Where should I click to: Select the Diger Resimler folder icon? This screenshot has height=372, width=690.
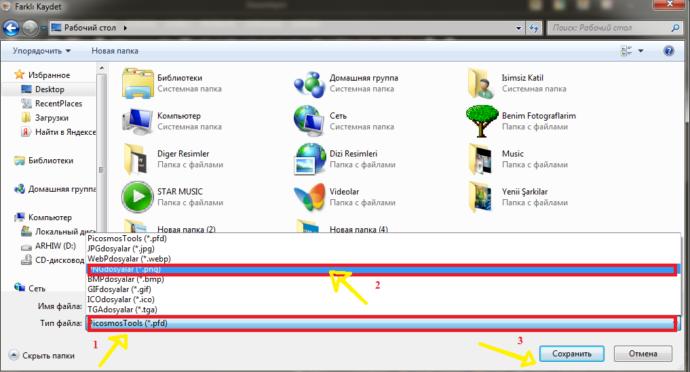pos(136,159)
